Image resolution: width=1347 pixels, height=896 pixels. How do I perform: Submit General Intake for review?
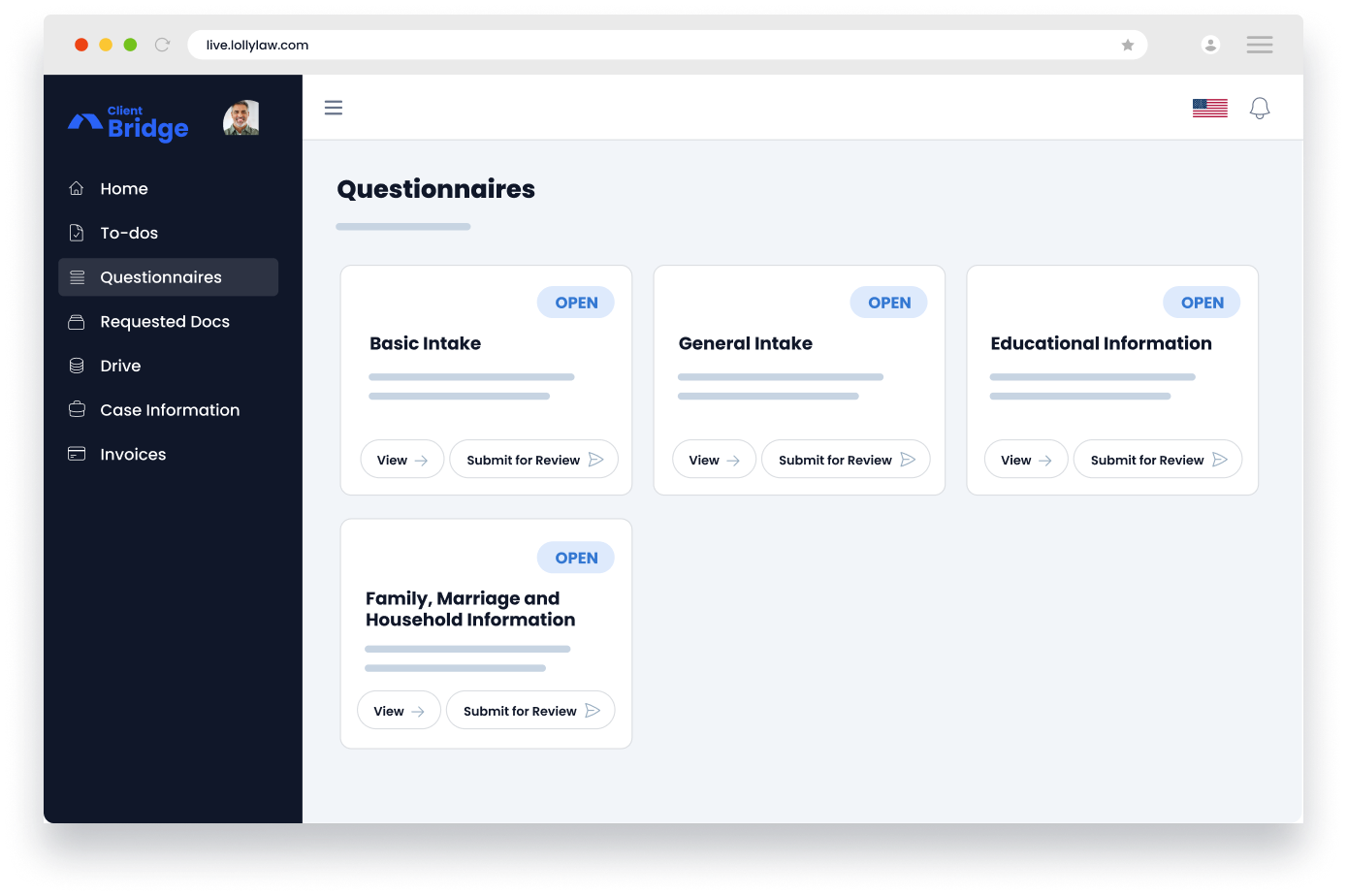coord(846,460)
